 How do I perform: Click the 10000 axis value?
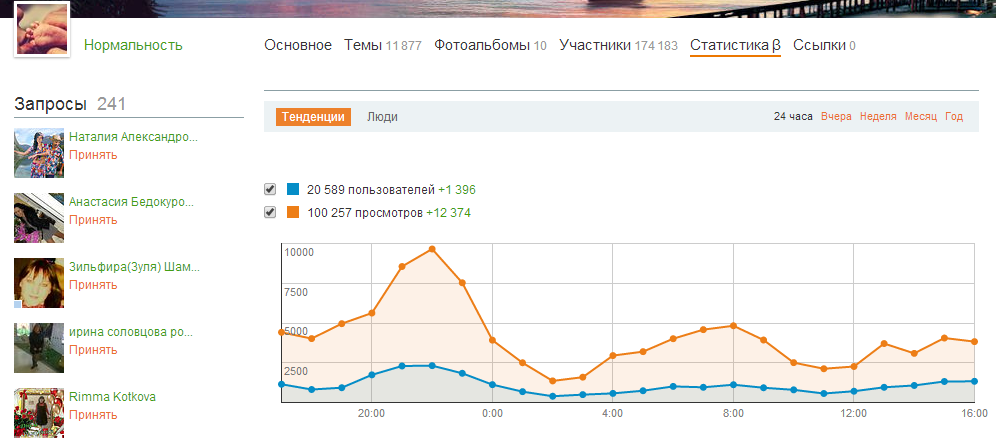(x=299, y=252)
